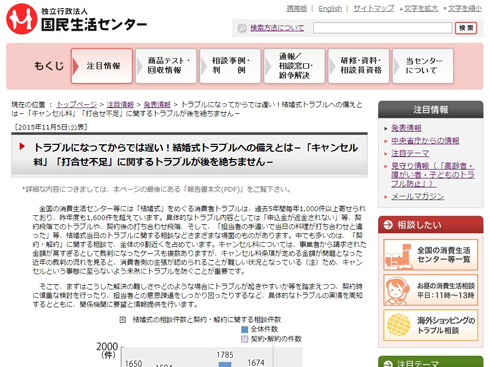Focus the site search text field
The width and height of the screenshot is (490, 367).
click(x=383, y=28)
